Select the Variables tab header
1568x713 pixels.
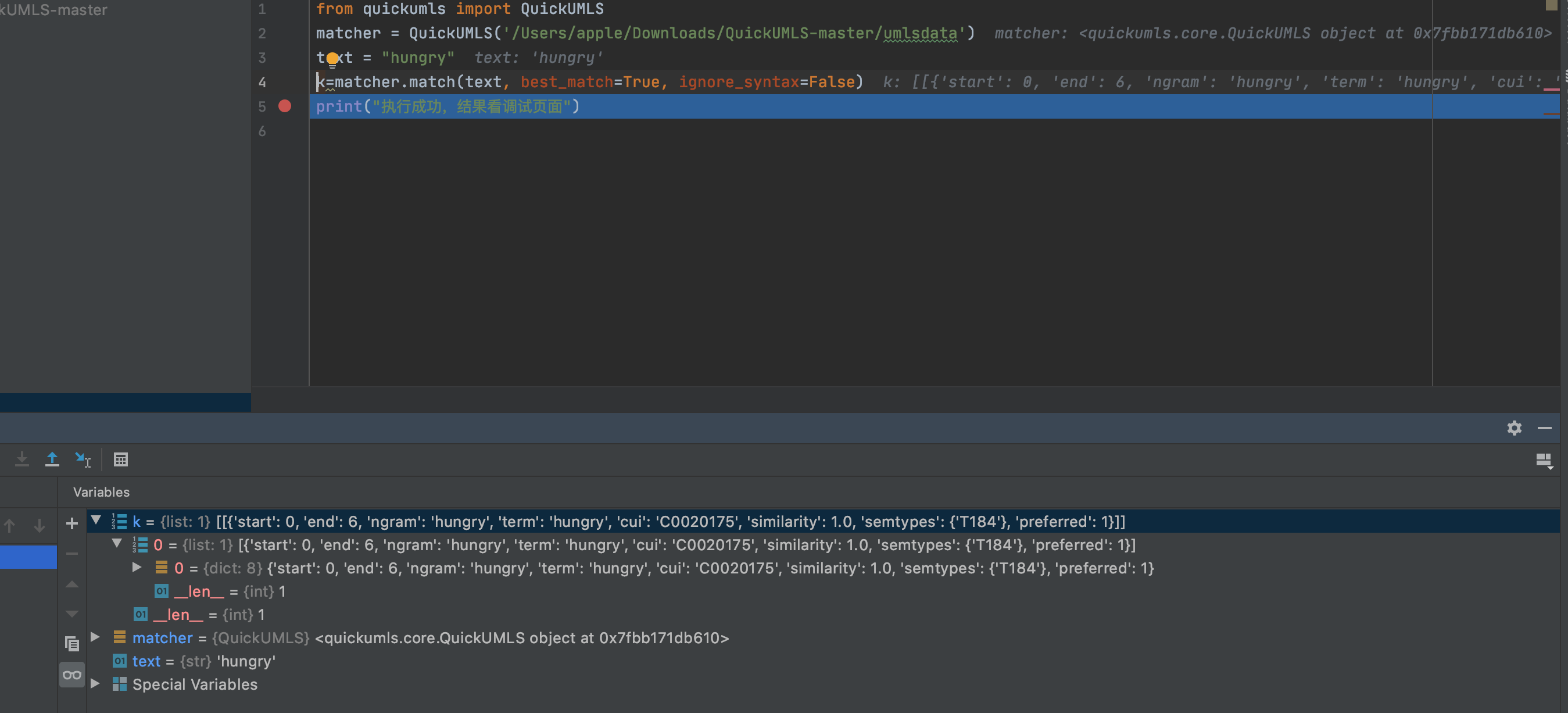(x=101, y=492)
